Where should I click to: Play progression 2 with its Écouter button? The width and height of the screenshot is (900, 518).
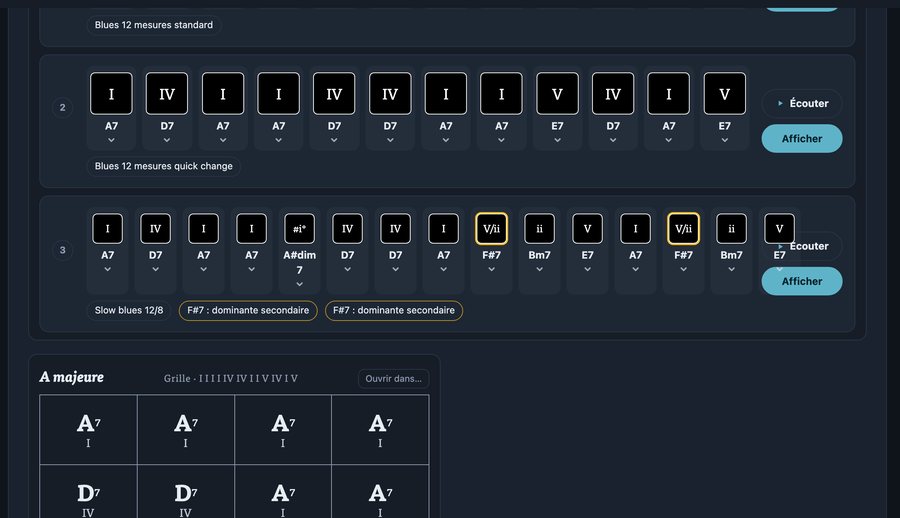point(802,103)
